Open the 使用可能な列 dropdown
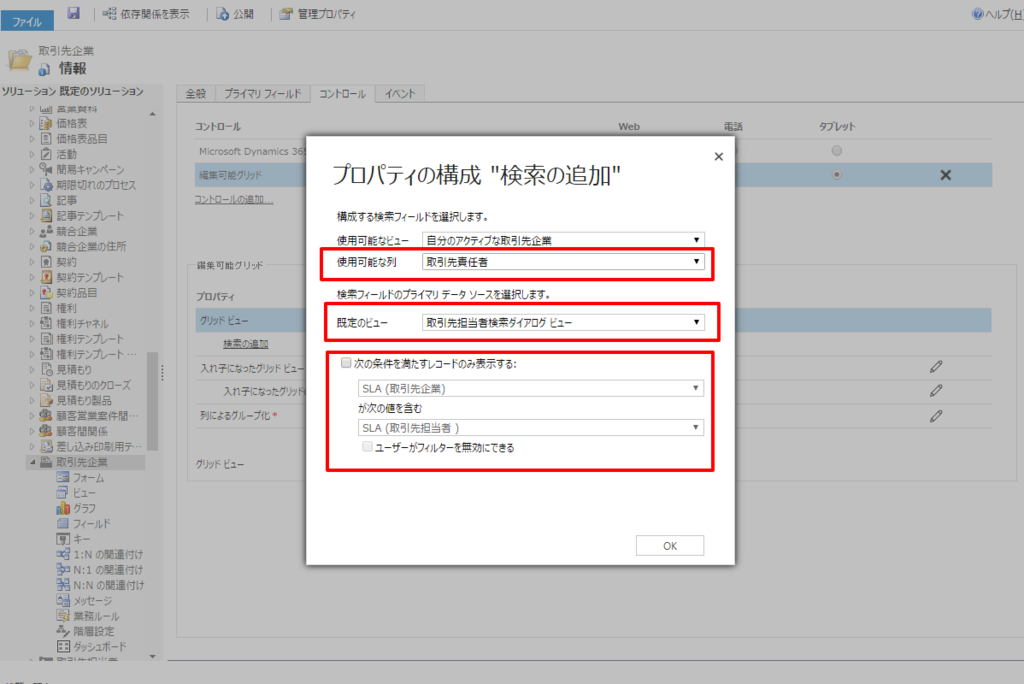 coord(695,263)
